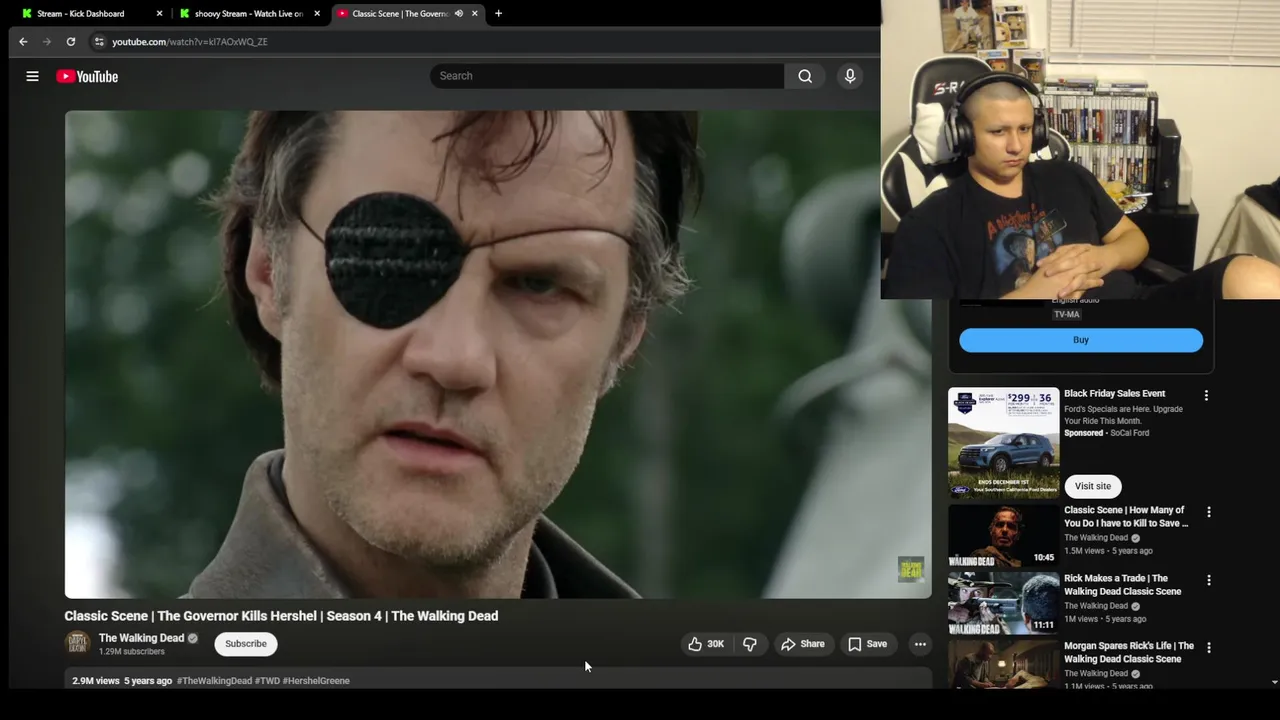Click the TV-MA rating badge
1280x720 pixels.
(1067, 314)
